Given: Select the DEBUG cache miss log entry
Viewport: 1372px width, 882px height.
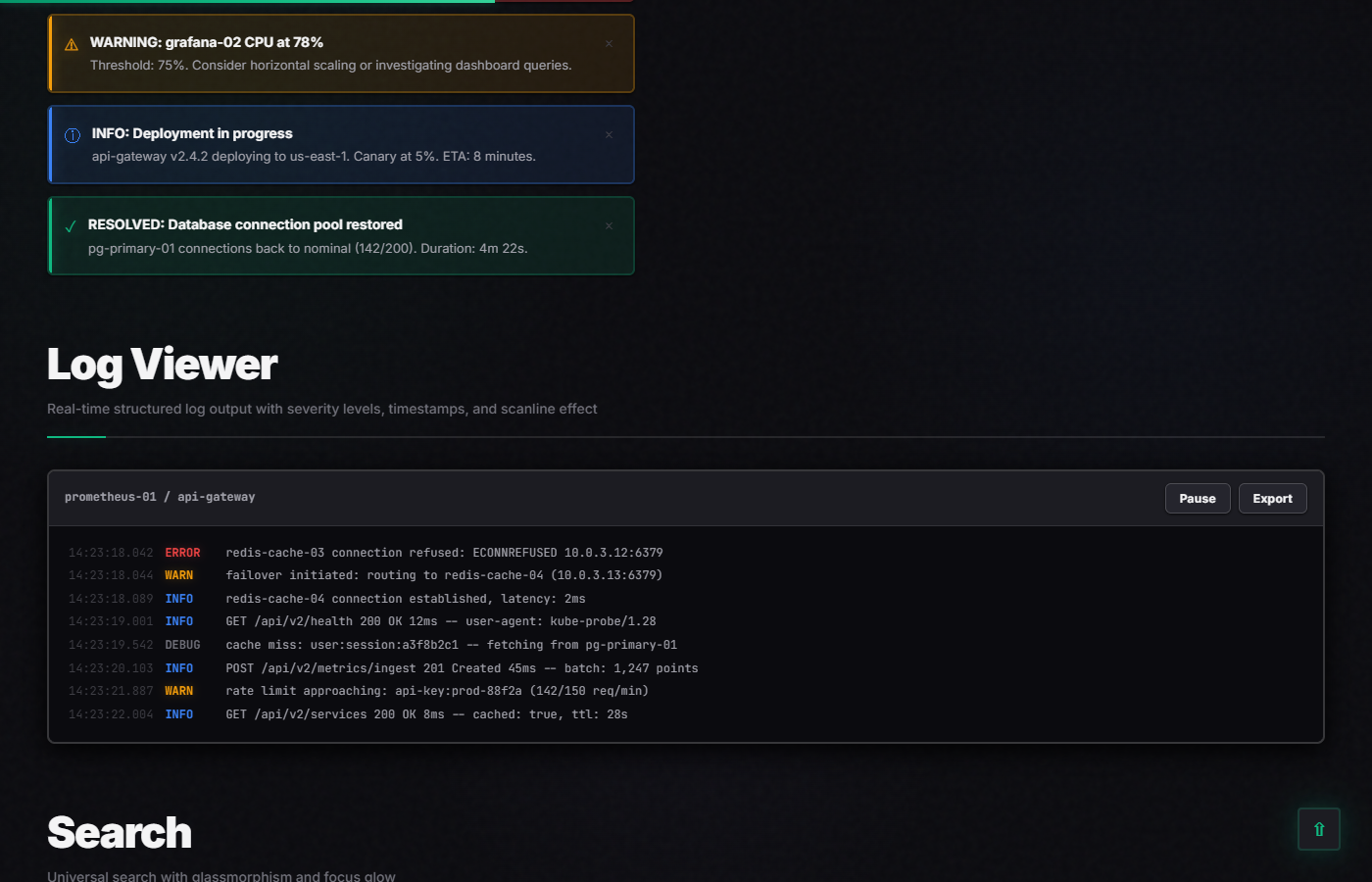Looking at the screenshot, I should point(451,645).
